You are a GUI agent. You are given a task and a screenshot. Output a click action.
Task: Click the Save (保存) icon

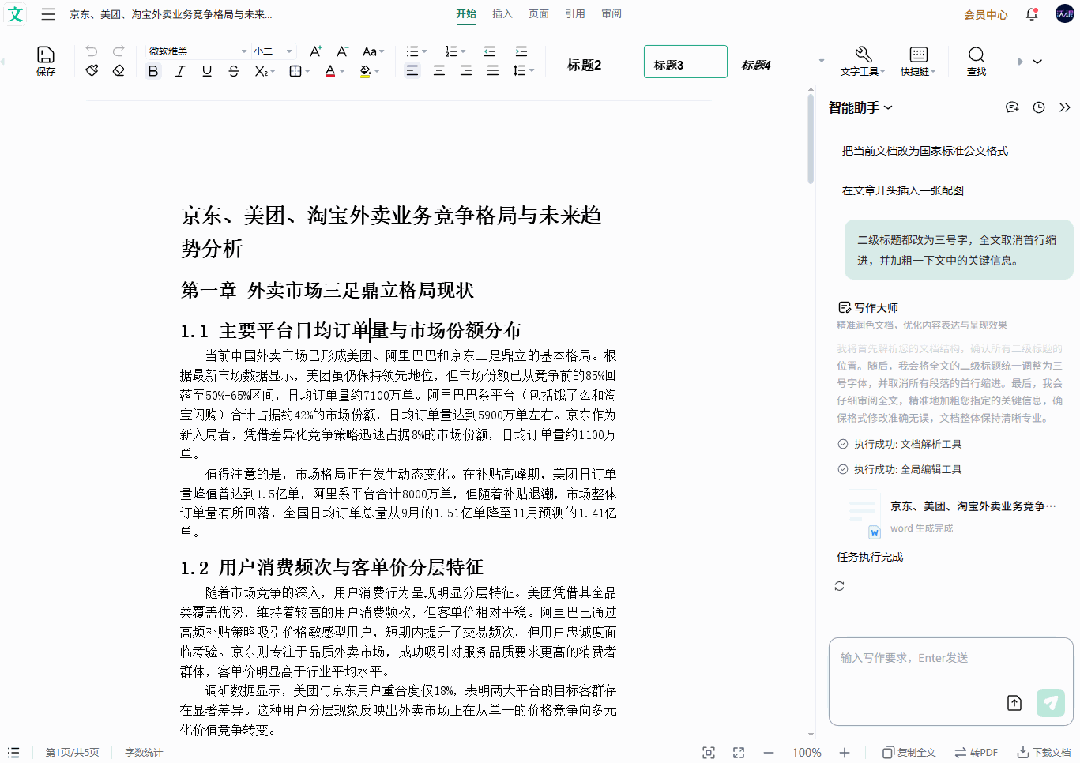coord(46,60)
